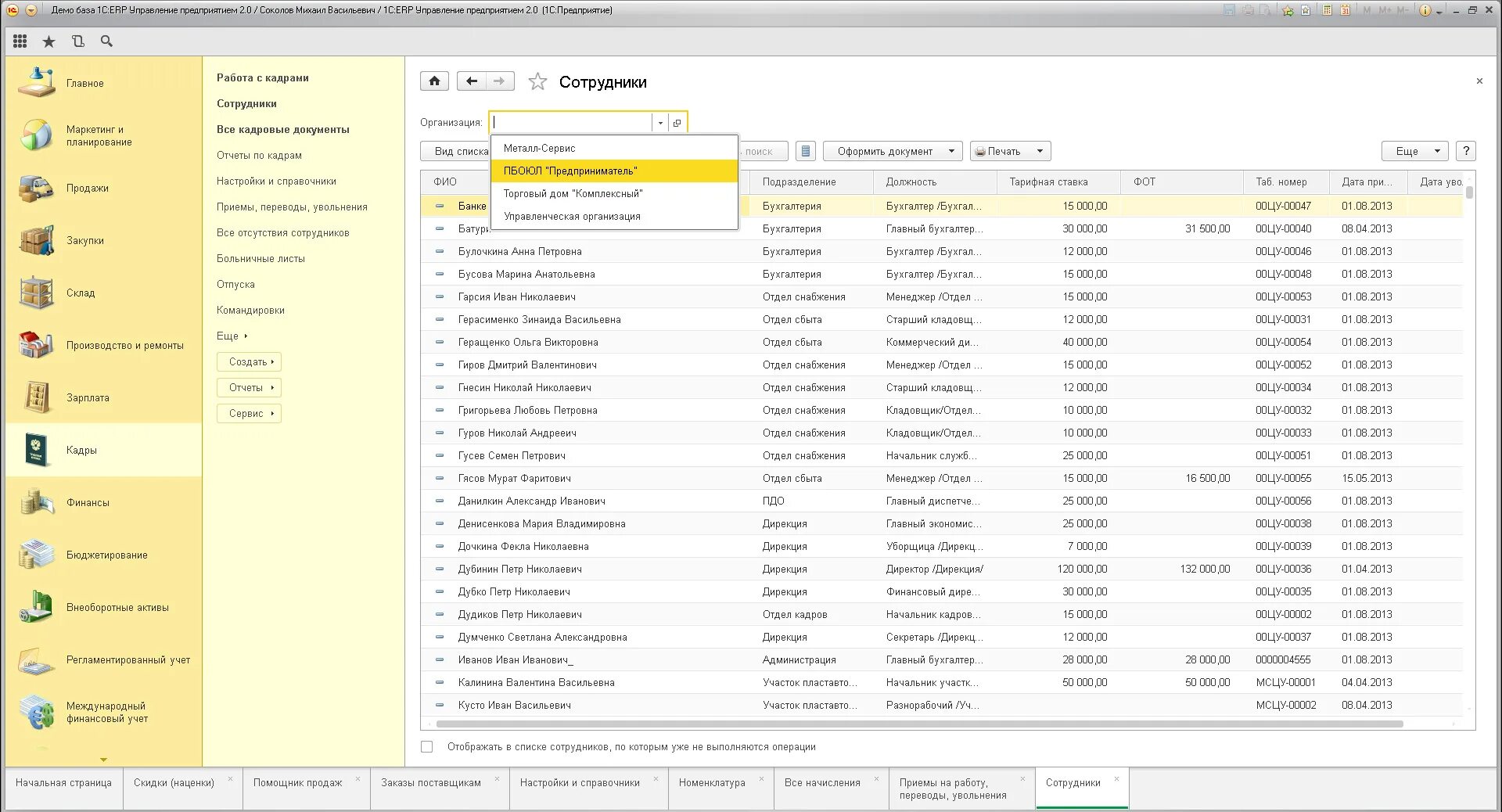1502x812 pixels.
Task: Open Бюджетирование section
Action: (x=103, y=555)
